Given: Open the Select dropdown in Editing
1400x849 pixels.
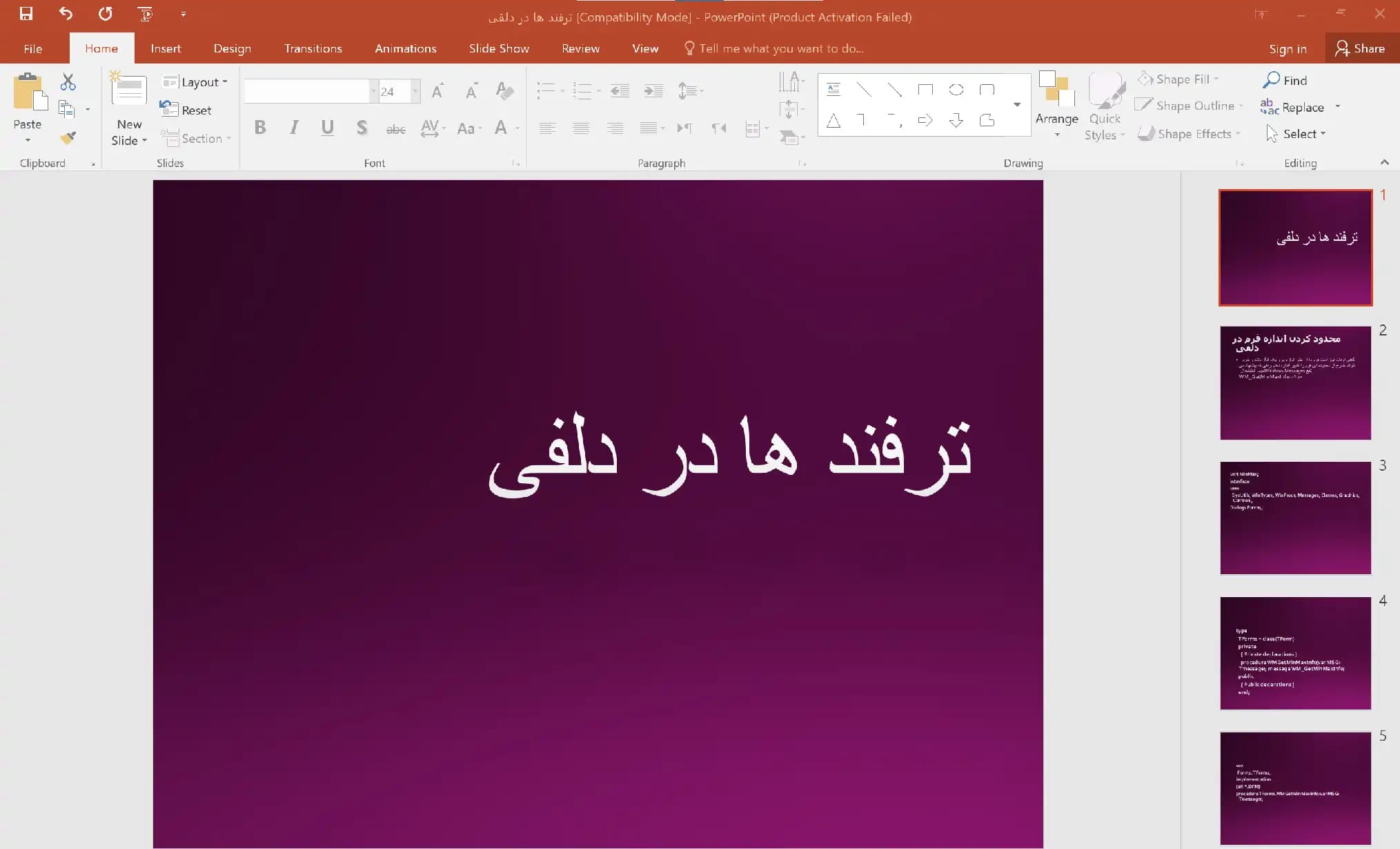Looking at the screenshot, I should [x=1296, y=134].
